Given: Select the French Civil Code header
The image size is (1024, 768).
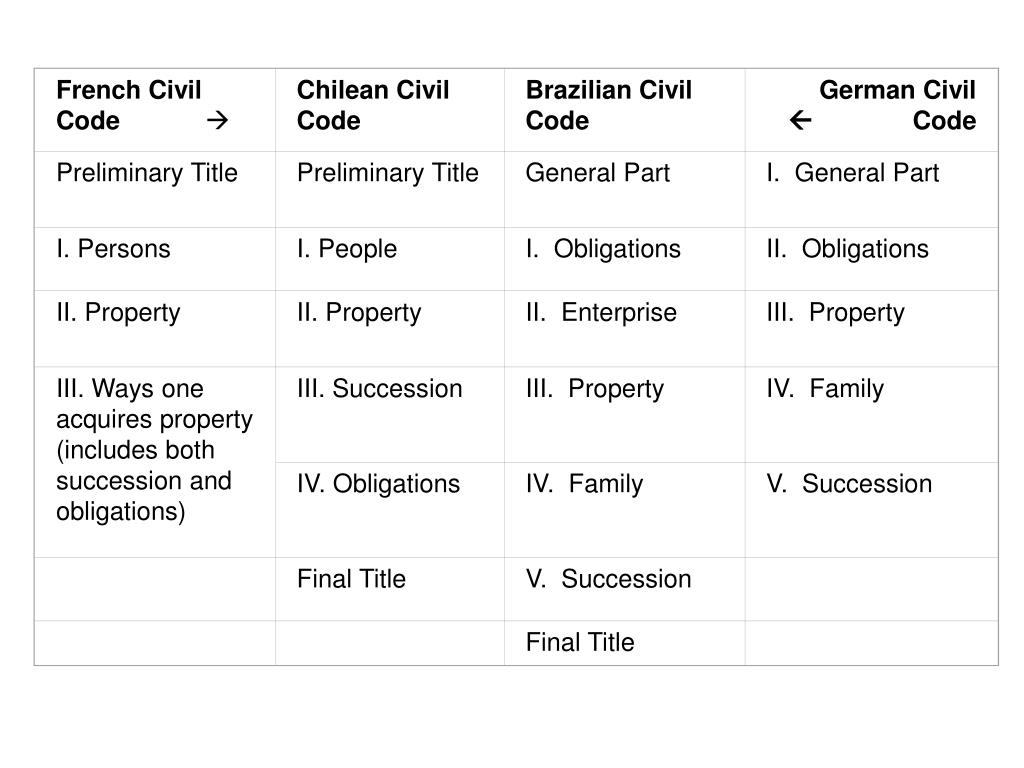Looking at the screenshot, I should pos(155,110).
